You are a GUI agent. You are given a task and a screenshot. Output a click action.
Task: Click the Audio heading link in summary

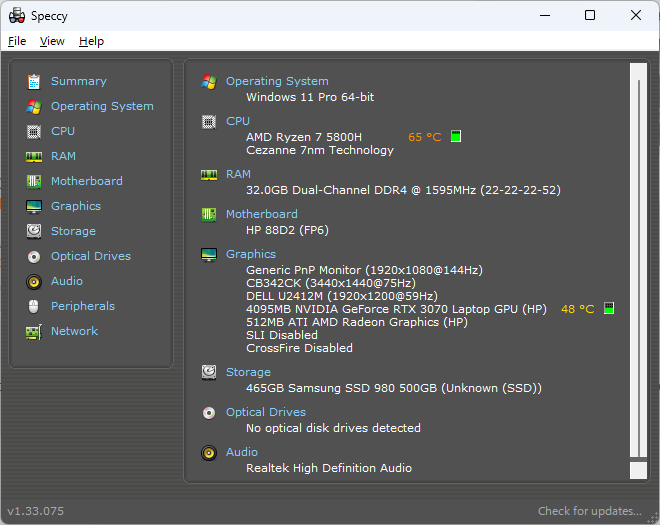[242, 452]
